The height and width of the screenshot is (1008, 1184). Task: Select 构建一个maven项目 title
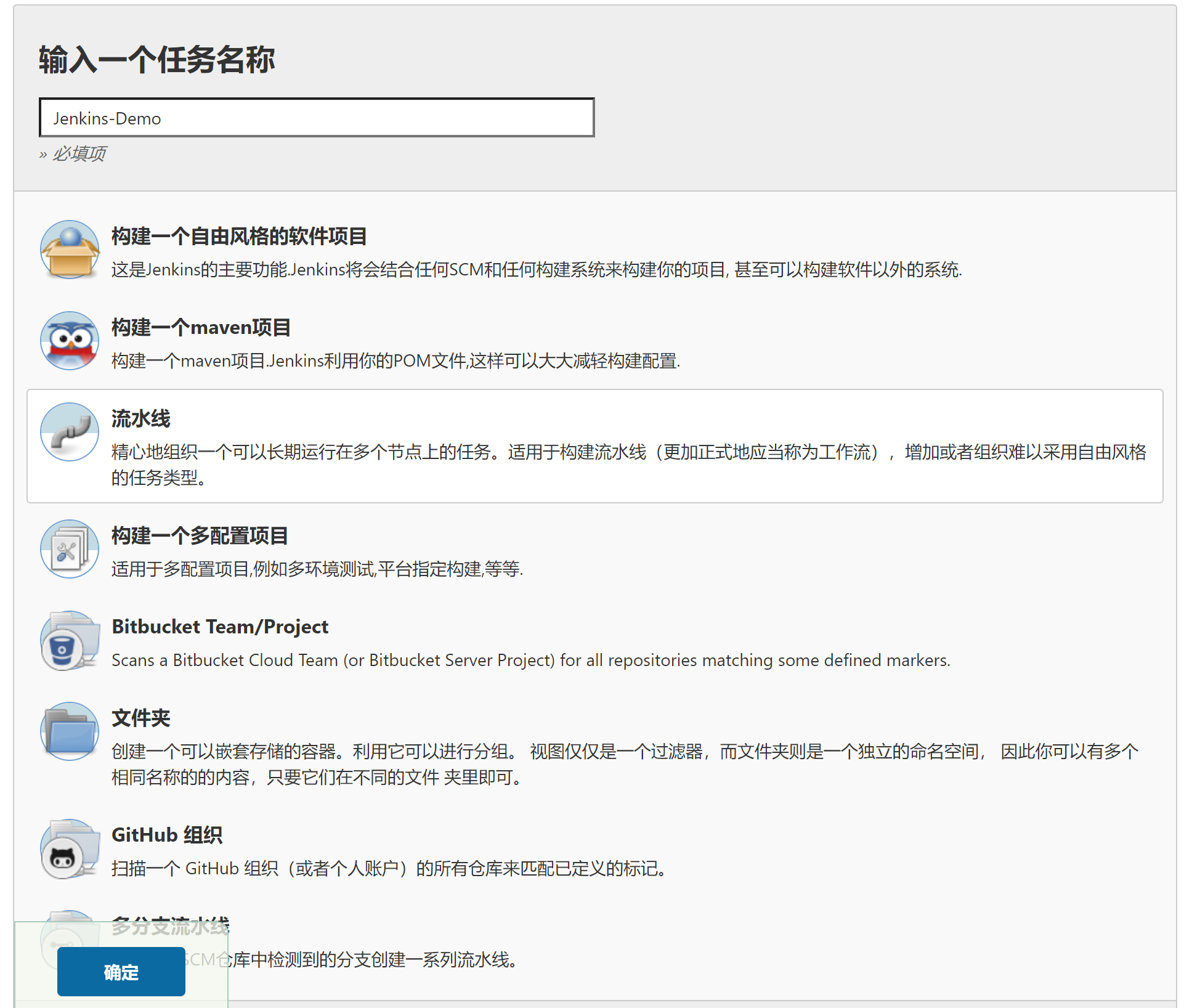tap(201, 328)
